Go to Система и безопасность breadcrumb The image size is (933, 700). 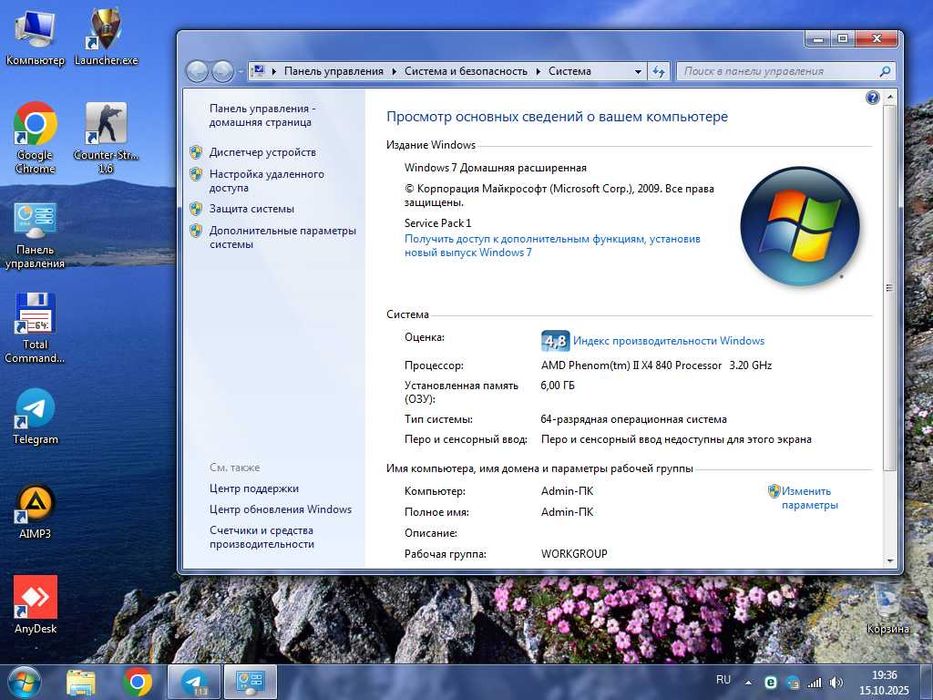point(466,71)
